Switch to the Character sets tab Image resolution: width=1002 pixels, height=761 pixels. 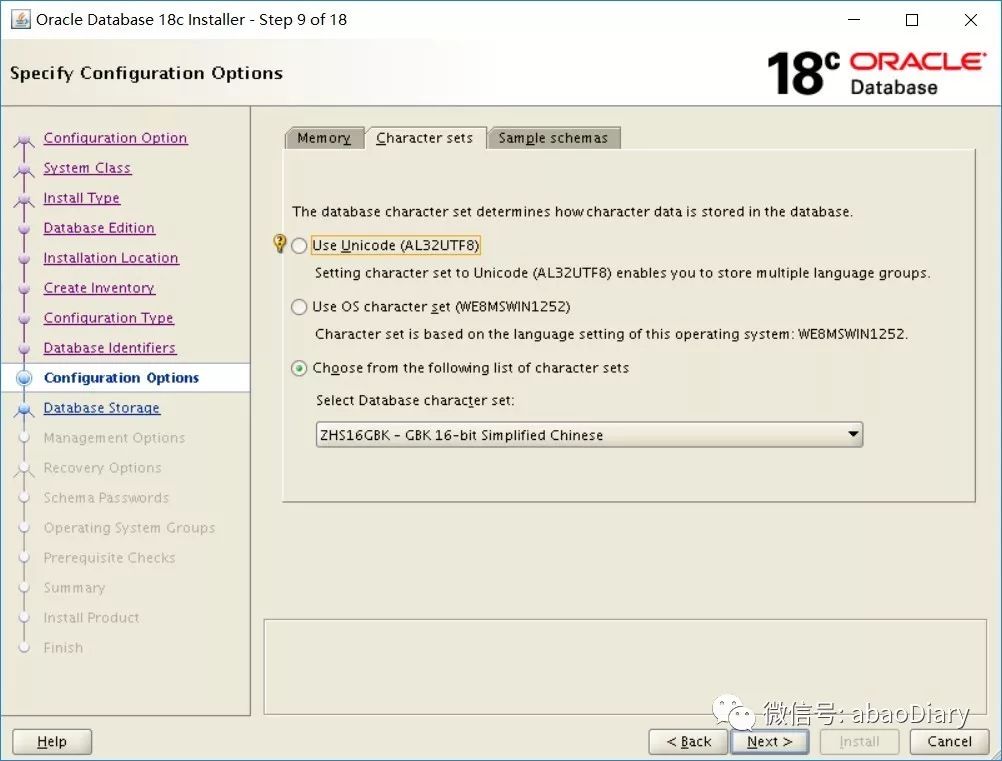(x=425, y=138)
